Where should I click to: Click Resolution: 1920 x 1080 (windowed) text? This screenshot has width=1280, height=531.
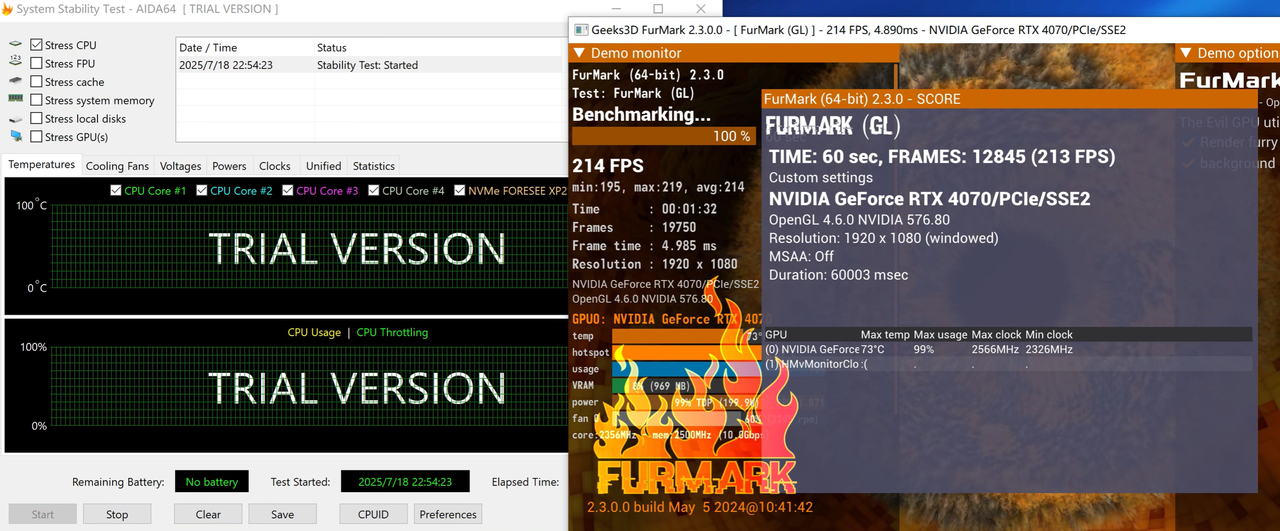coord(883,238)
